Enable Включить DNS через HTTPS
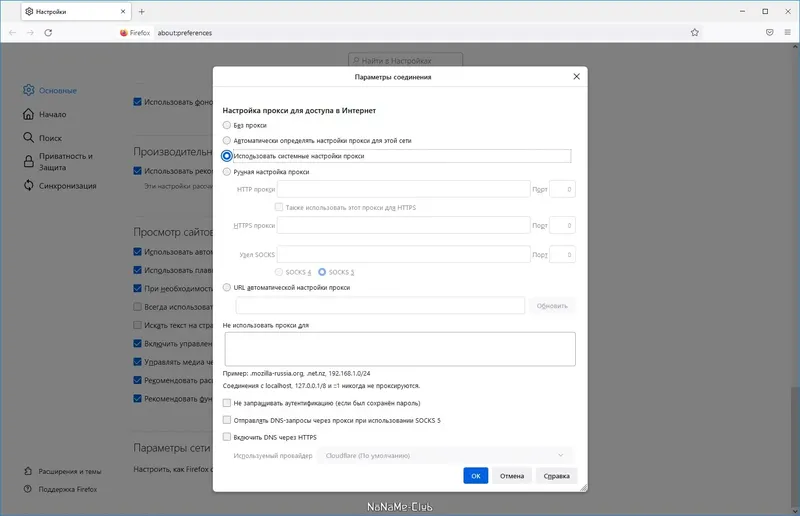The width and height of the screenshot is (800, 516). pos(227,437)
